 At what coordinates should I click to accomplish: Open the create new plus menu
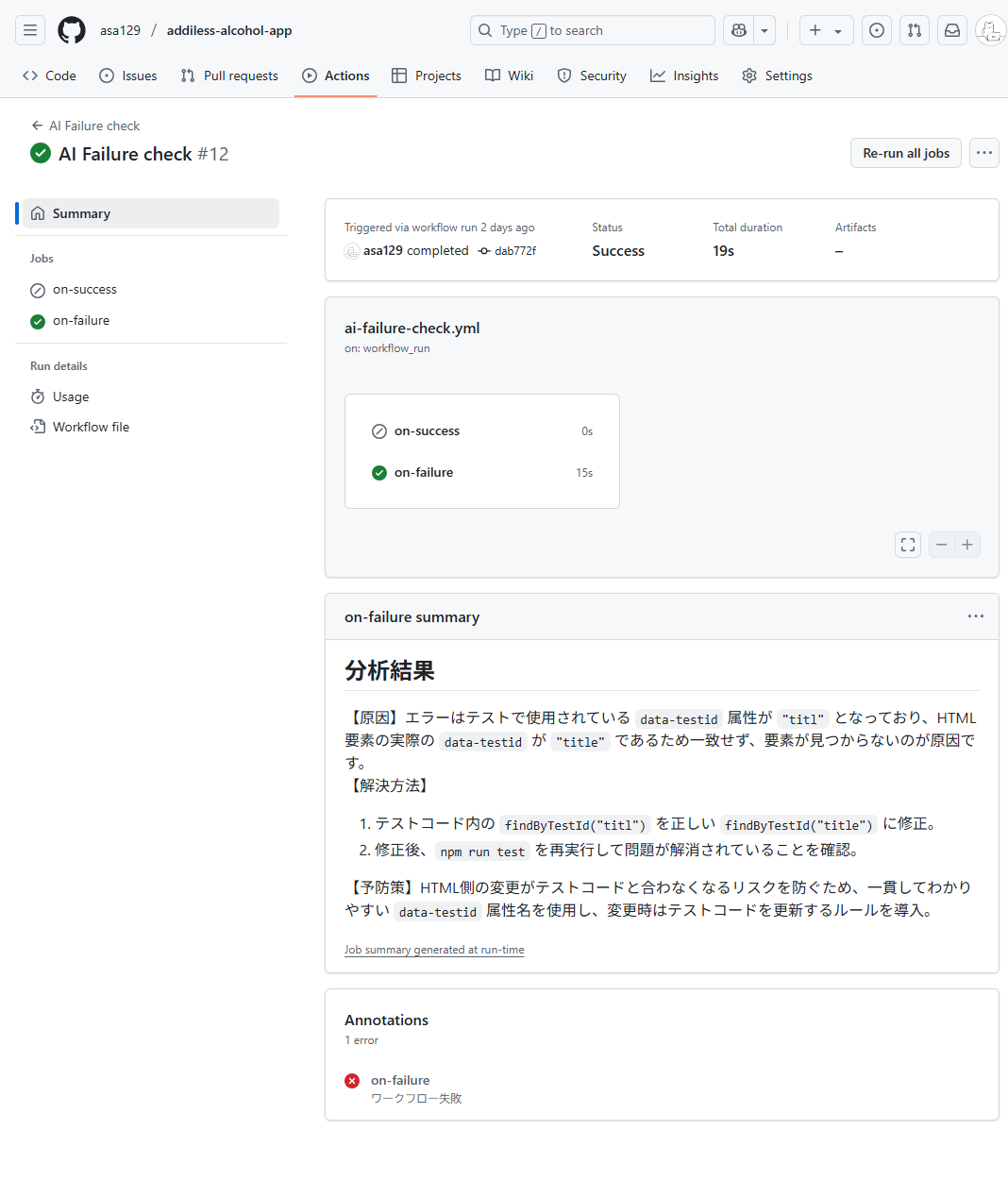(x=826, y=30)
